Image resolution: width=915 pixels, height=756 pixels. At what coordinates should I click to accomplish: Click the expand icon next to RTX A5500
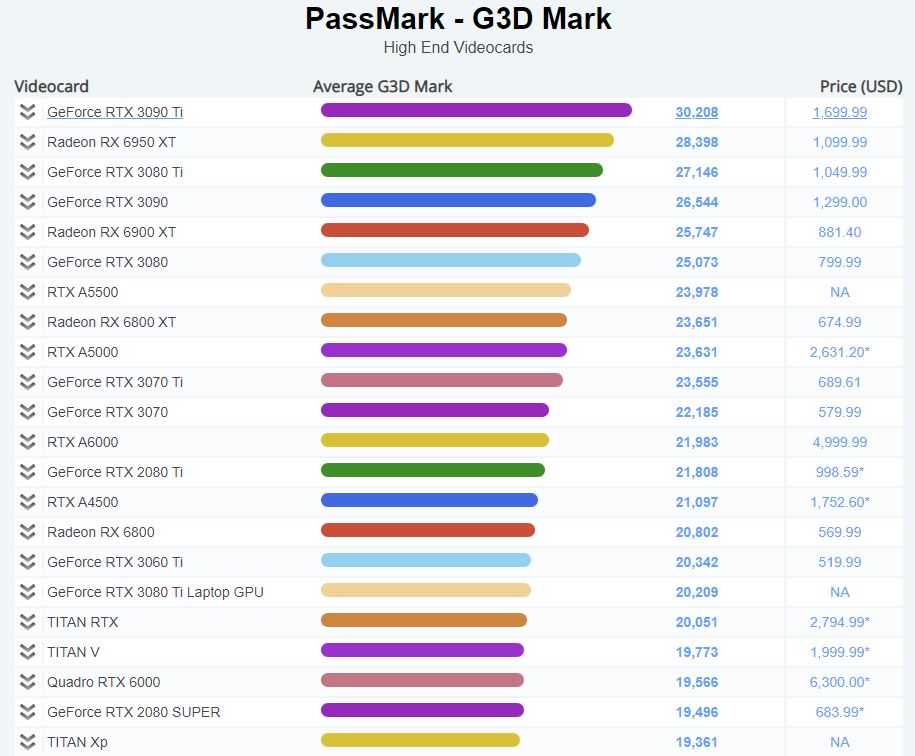coord(27,292)
